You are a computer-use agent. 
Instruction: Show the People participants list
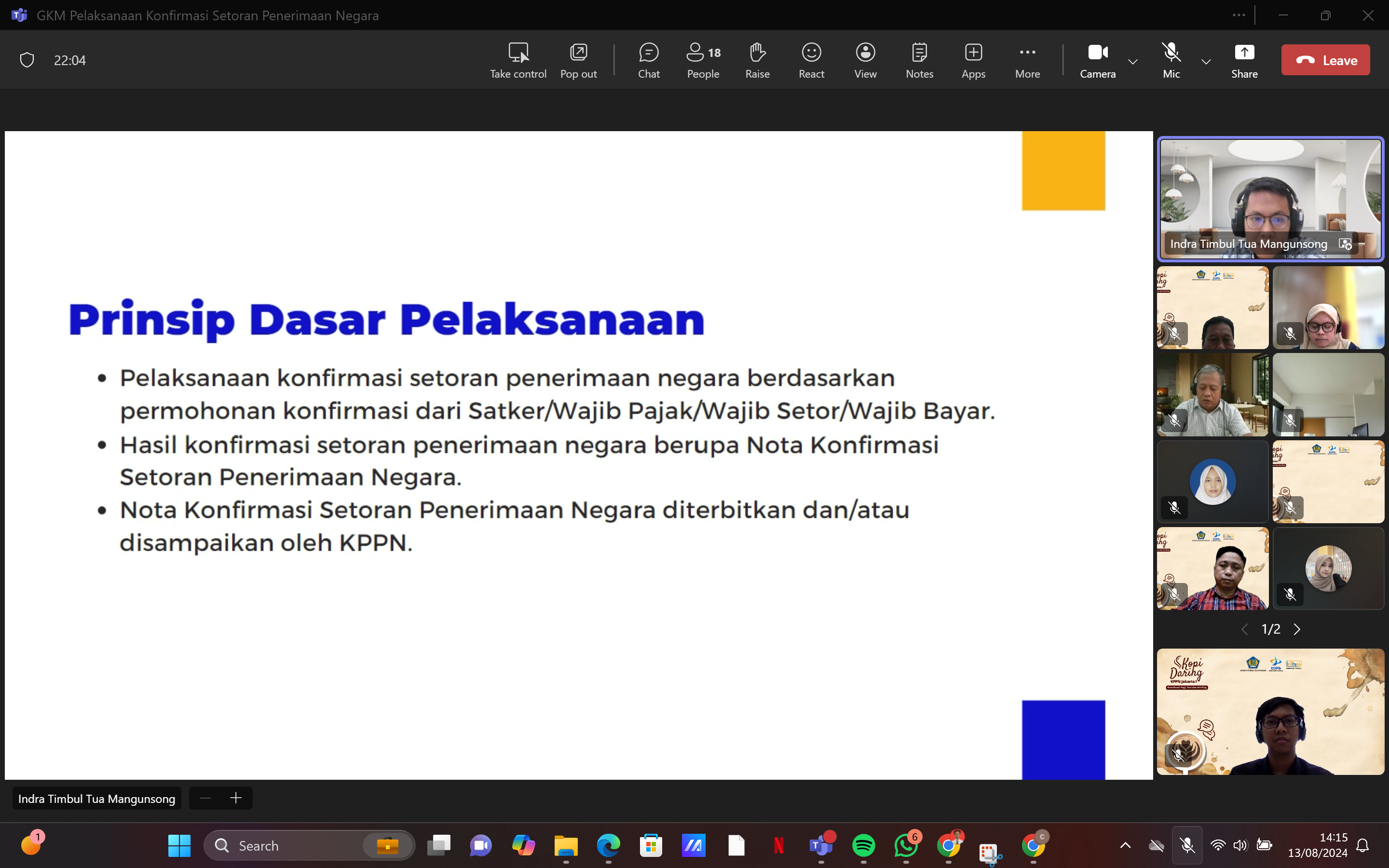click(703, 60)
